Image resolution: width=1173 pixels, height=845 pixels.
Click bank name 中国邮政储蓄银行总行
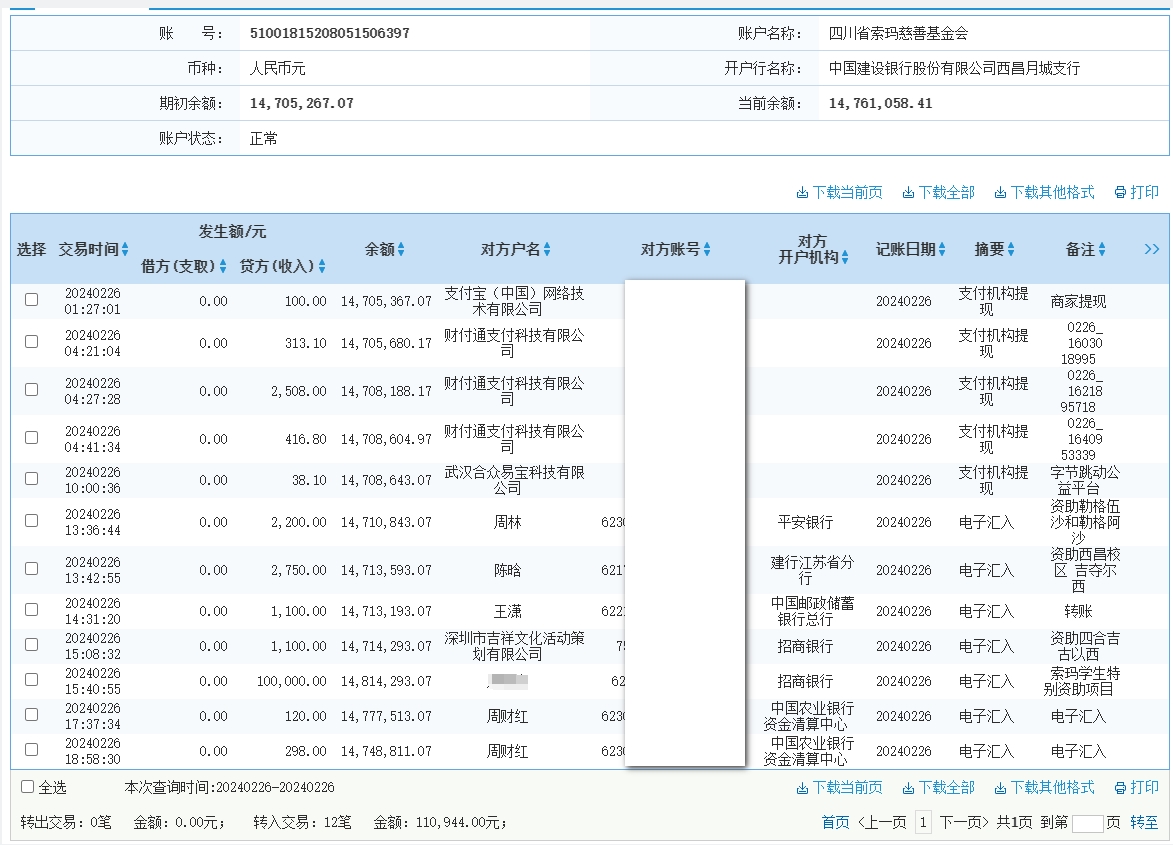click(812, 611)
